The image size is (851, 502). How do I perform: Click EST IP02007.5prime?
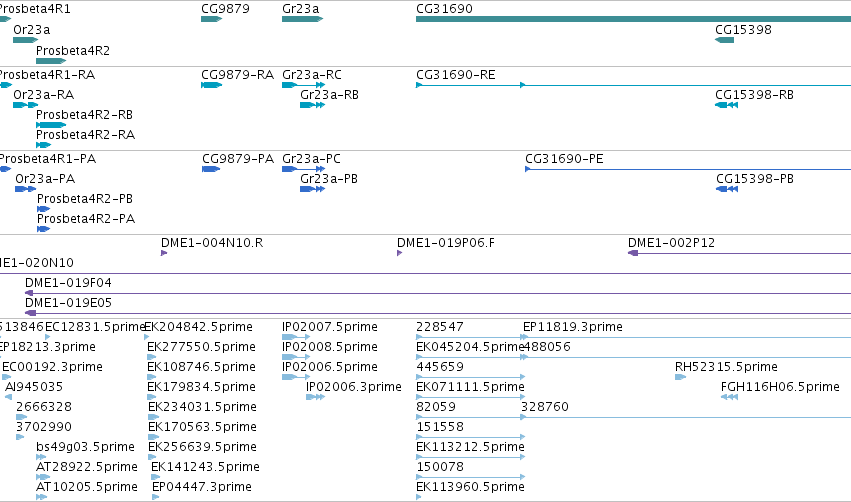(x=329, y=327)
